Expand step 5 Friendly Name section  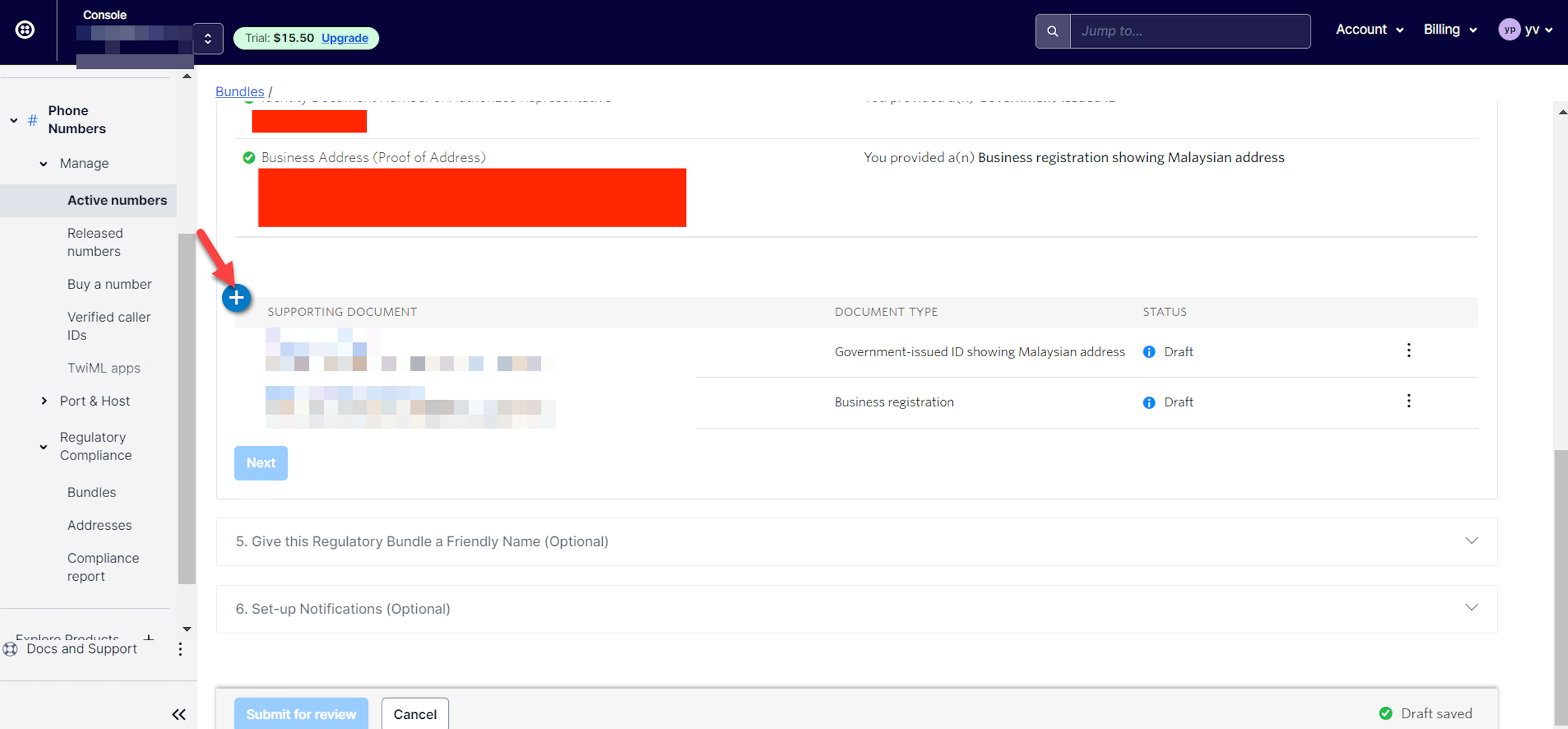(1471, 541)
